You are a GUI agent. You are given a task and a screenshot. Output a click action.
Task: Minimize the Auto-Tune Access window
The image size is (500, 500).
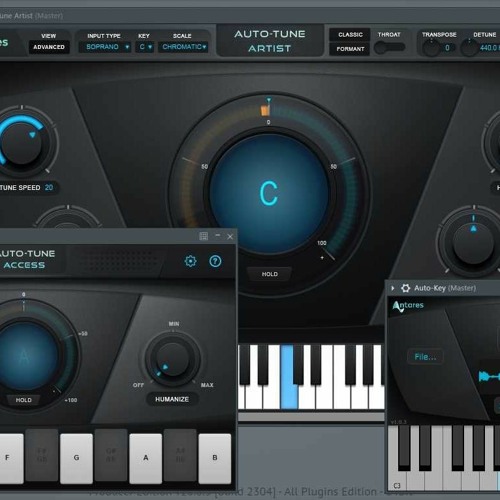218,236
